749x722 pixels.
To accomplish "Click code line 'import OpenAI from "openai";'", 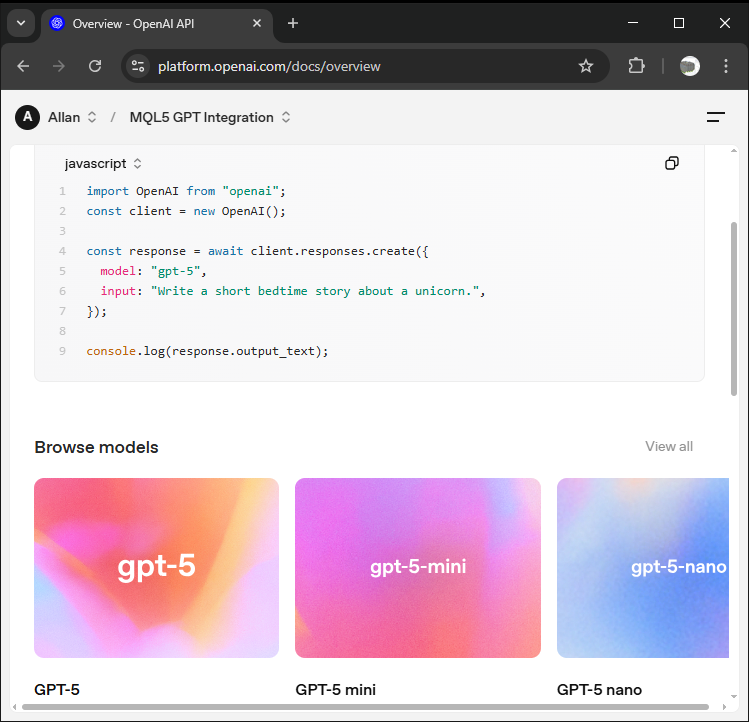I will click(x=186, y=191).
